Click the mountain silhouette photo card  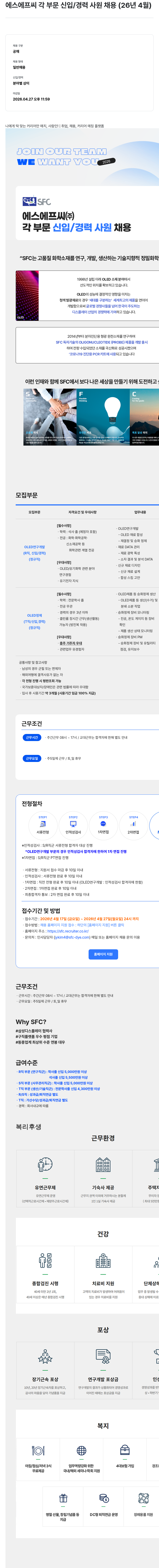click(144, 417)
